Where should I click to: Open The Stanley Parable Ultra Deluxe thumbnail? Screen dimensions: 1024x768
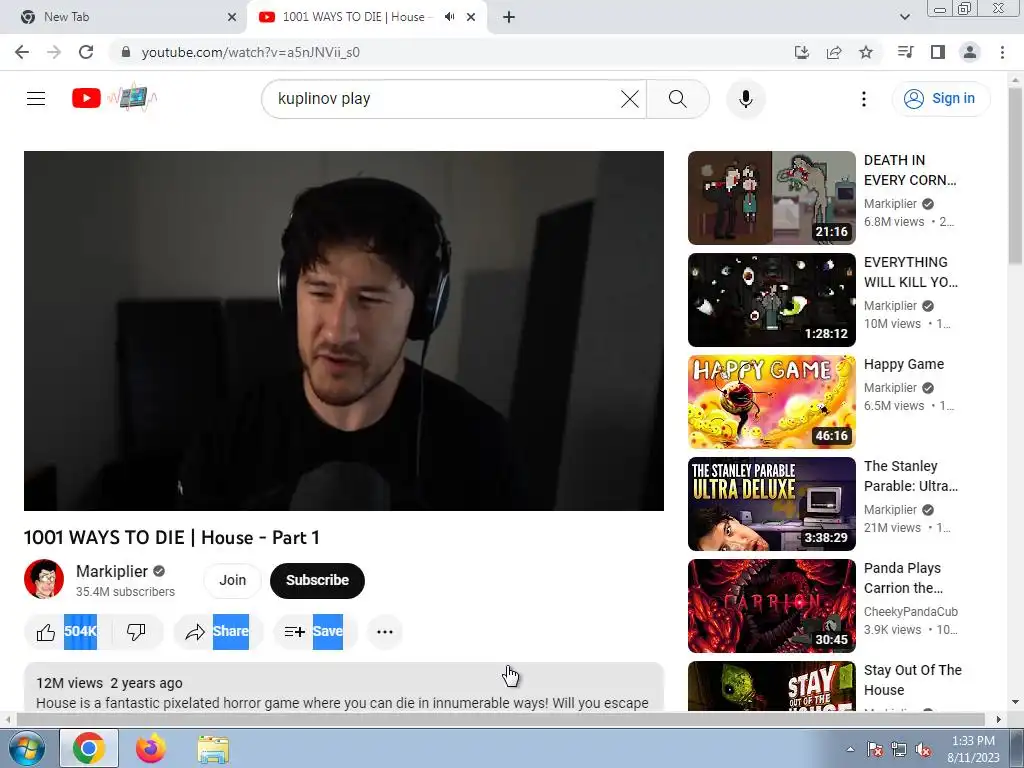771,504
